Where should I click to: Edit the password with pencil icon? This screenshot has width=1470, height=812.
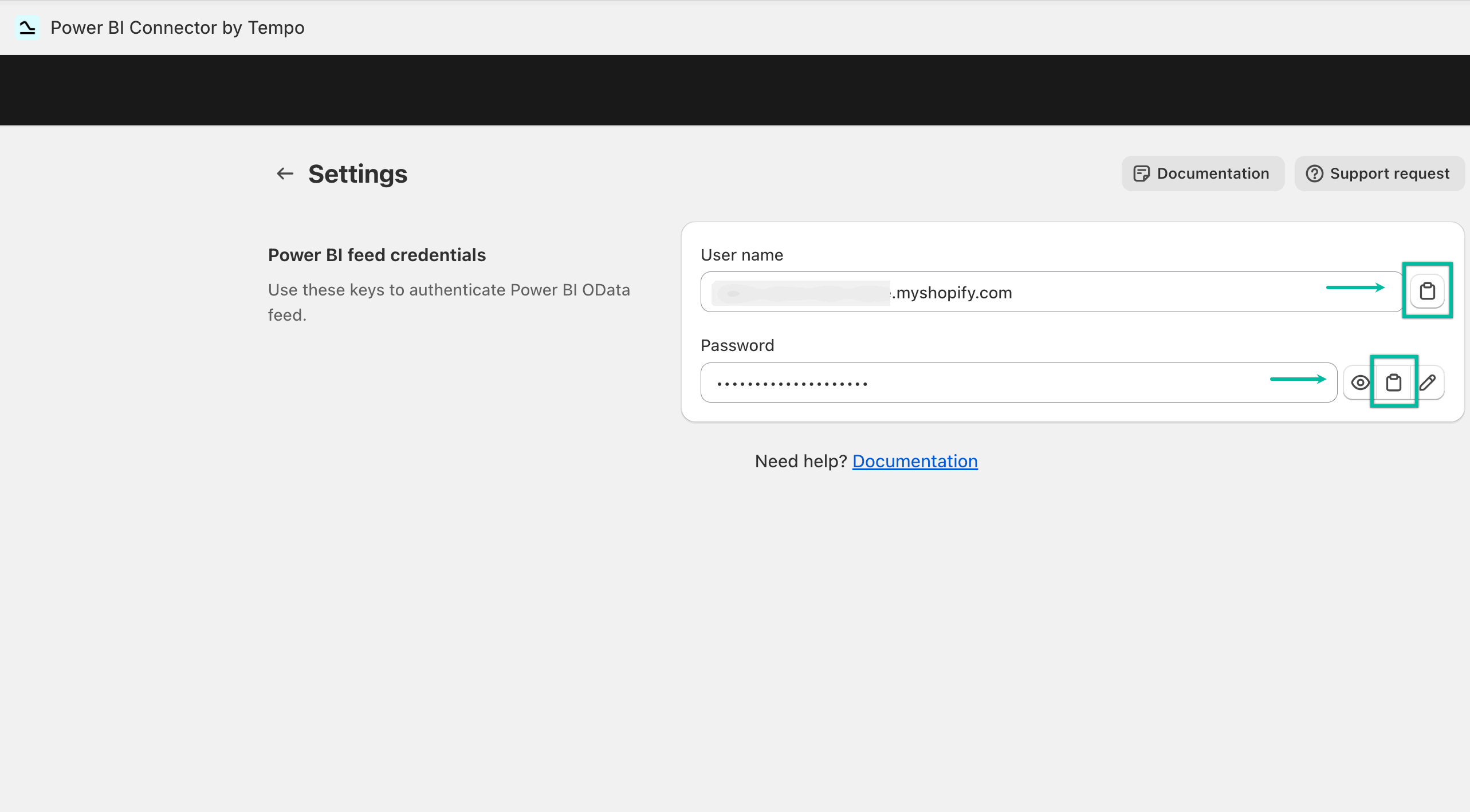tap(1428, 383)
